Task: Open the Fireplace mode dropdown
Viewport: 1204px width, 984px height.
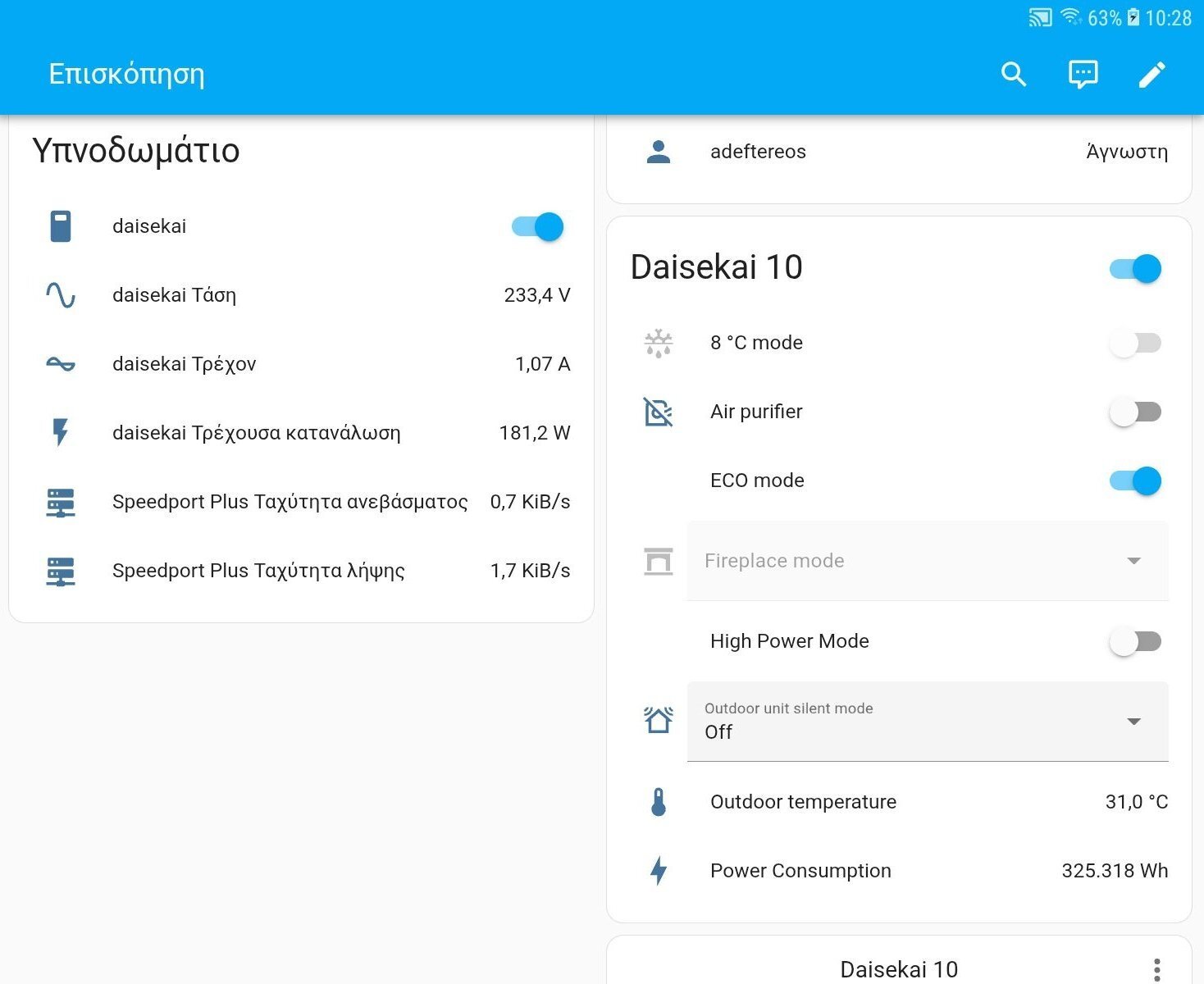Action: [928, 561]
